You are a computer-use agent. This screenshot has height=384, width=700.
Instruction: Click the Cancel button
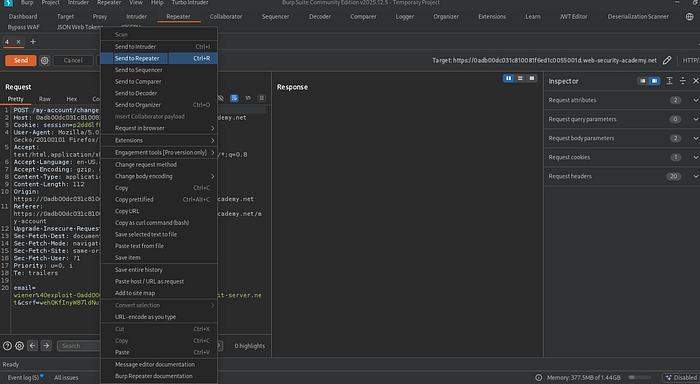click(x=73, y=60)
